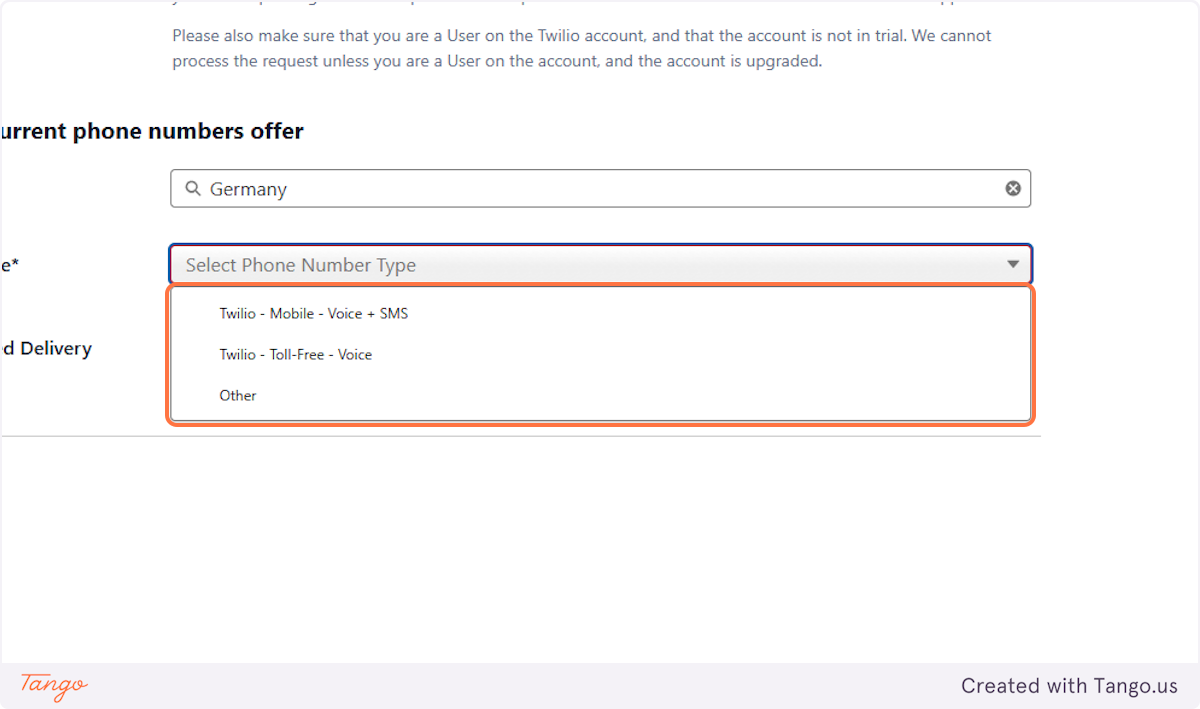Click the Guaranteed Delivery label
Image resolution: width=1200 pixels, height=709 pixels.
[x=45, y=348]
